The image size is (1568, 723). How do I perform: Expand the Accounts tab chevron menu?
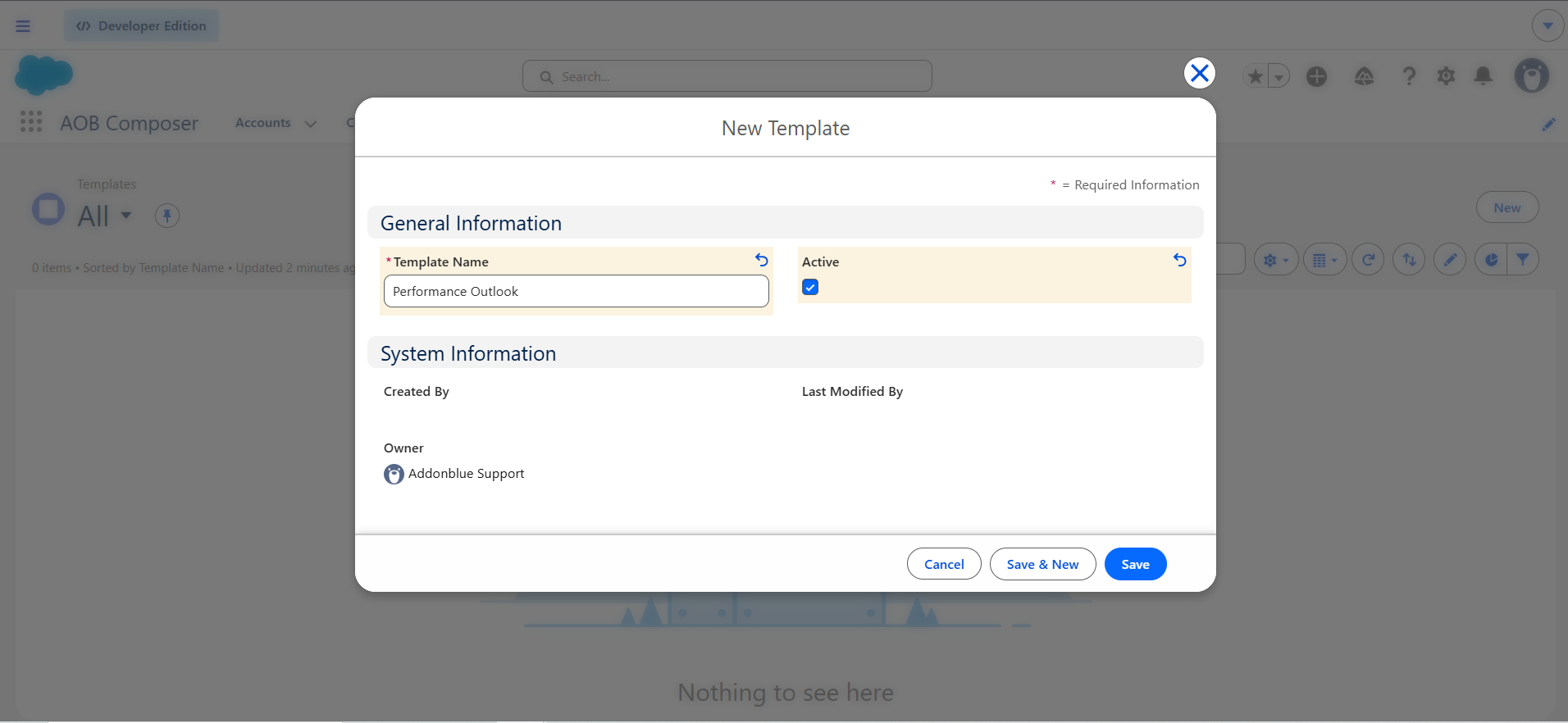pos(311,124)
